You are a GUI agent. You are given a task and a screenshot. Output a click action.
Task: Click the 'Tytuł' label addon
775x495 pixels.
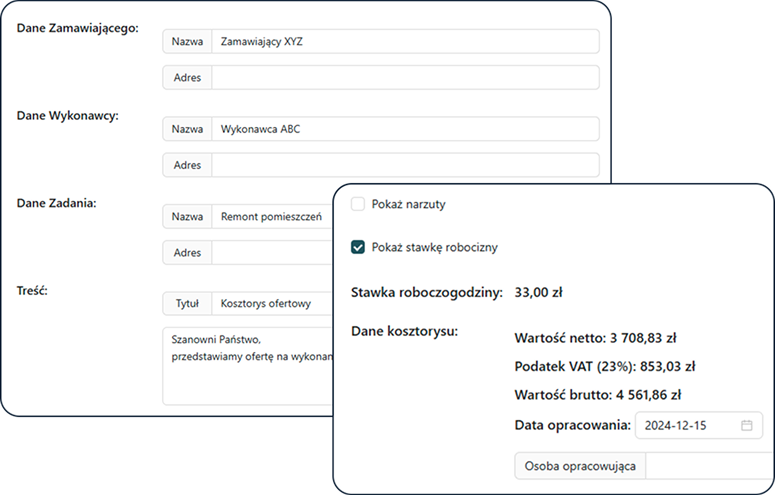(187, 304)
